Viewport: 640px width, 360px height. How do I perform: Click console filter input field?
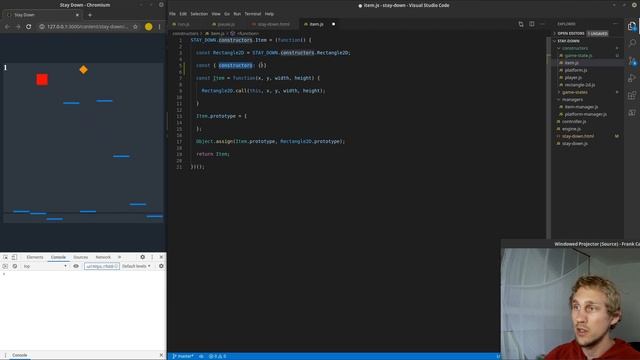coord(102,266)
